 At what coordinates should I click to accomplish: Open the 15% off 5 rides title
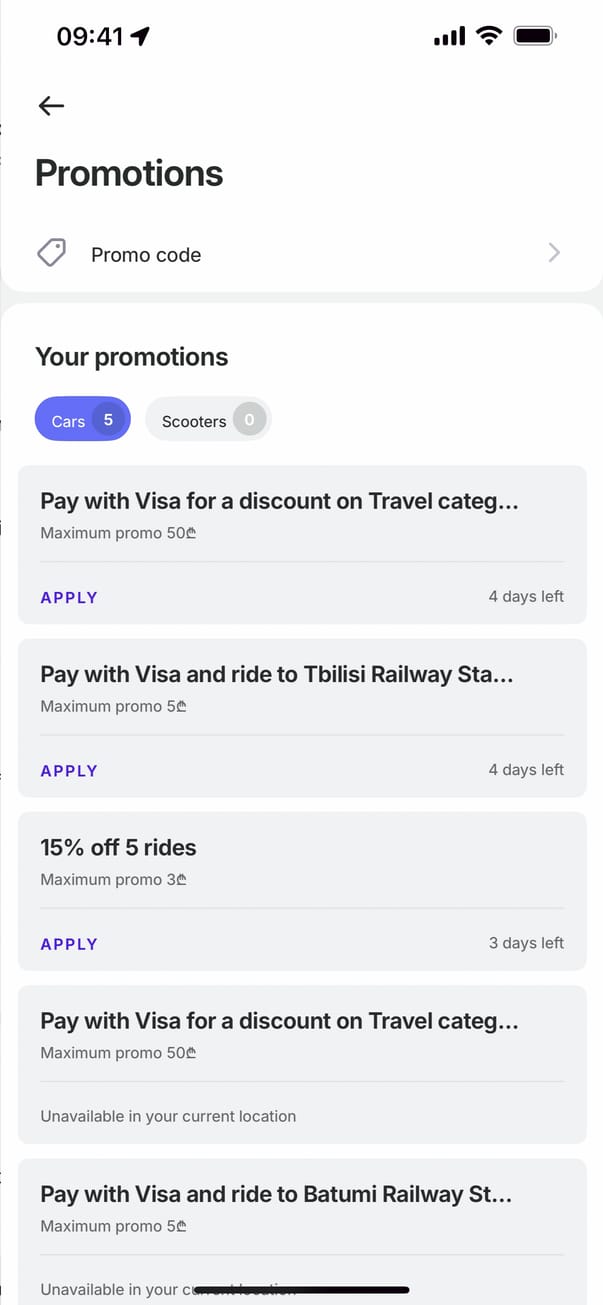tap(118, 848)
